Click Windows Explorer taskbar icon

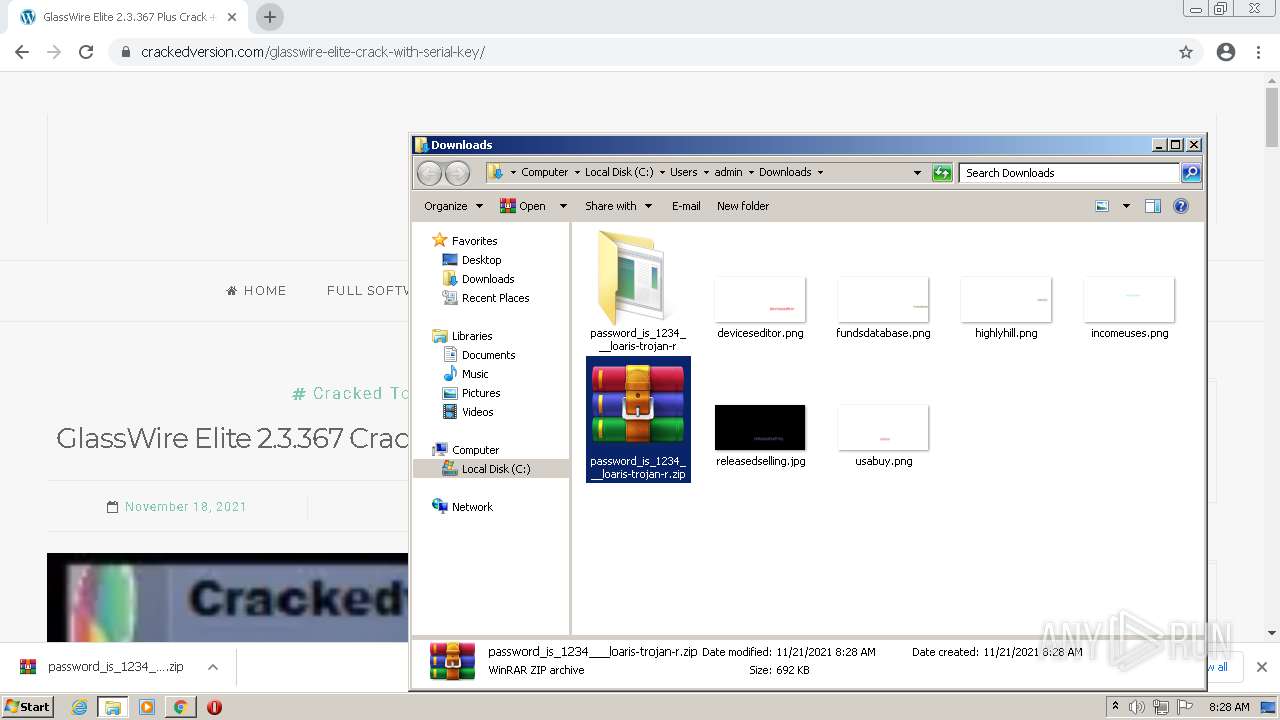(113, 707)
